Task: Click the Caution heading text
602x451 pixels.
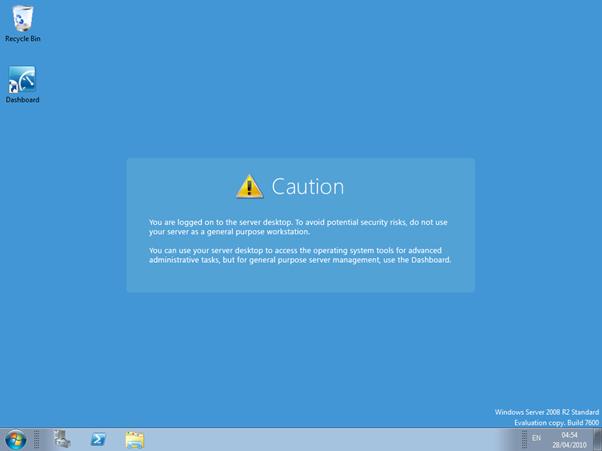Action: click(x=308, y=187)
